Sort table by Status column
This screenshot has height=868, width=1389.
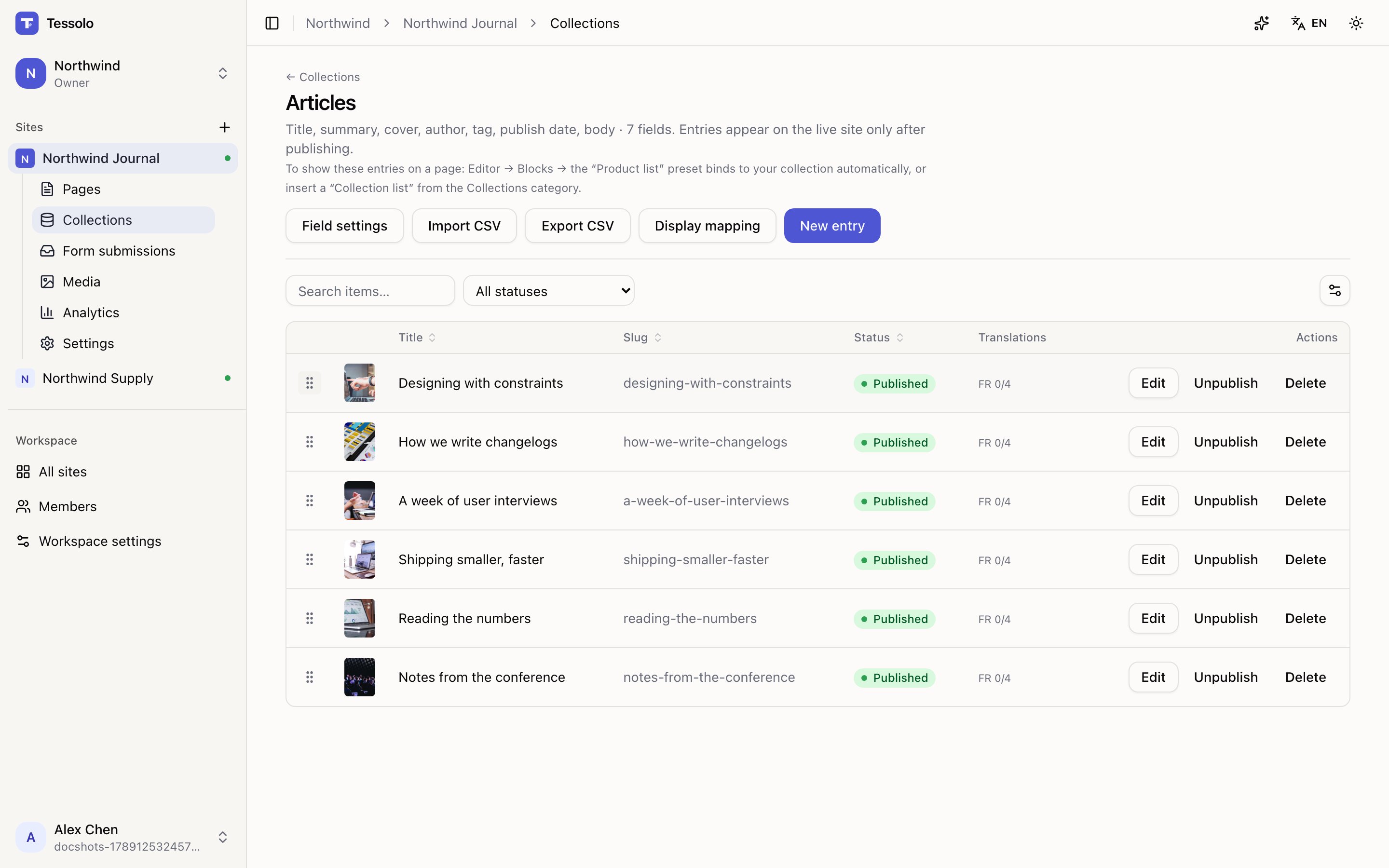coord(878,338)
